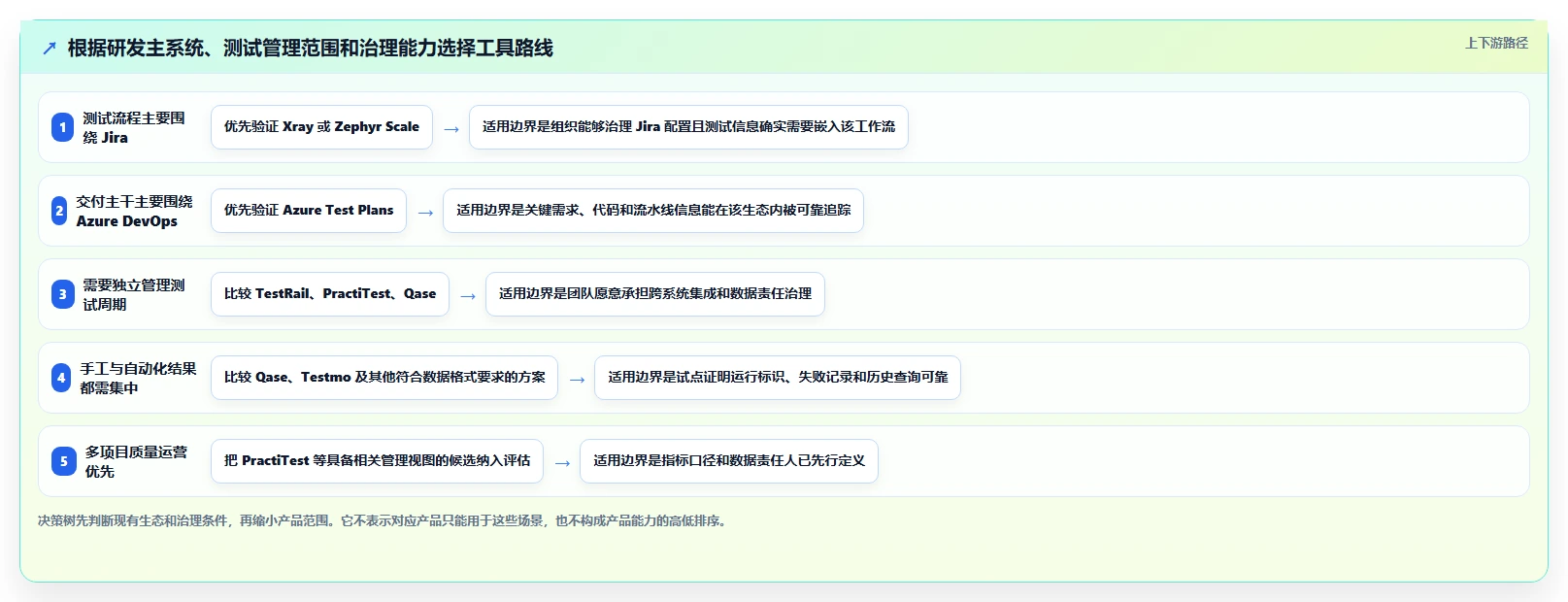Click the blue number 5 badge
The image size is (1568, 602).
[x=63, y=461]
